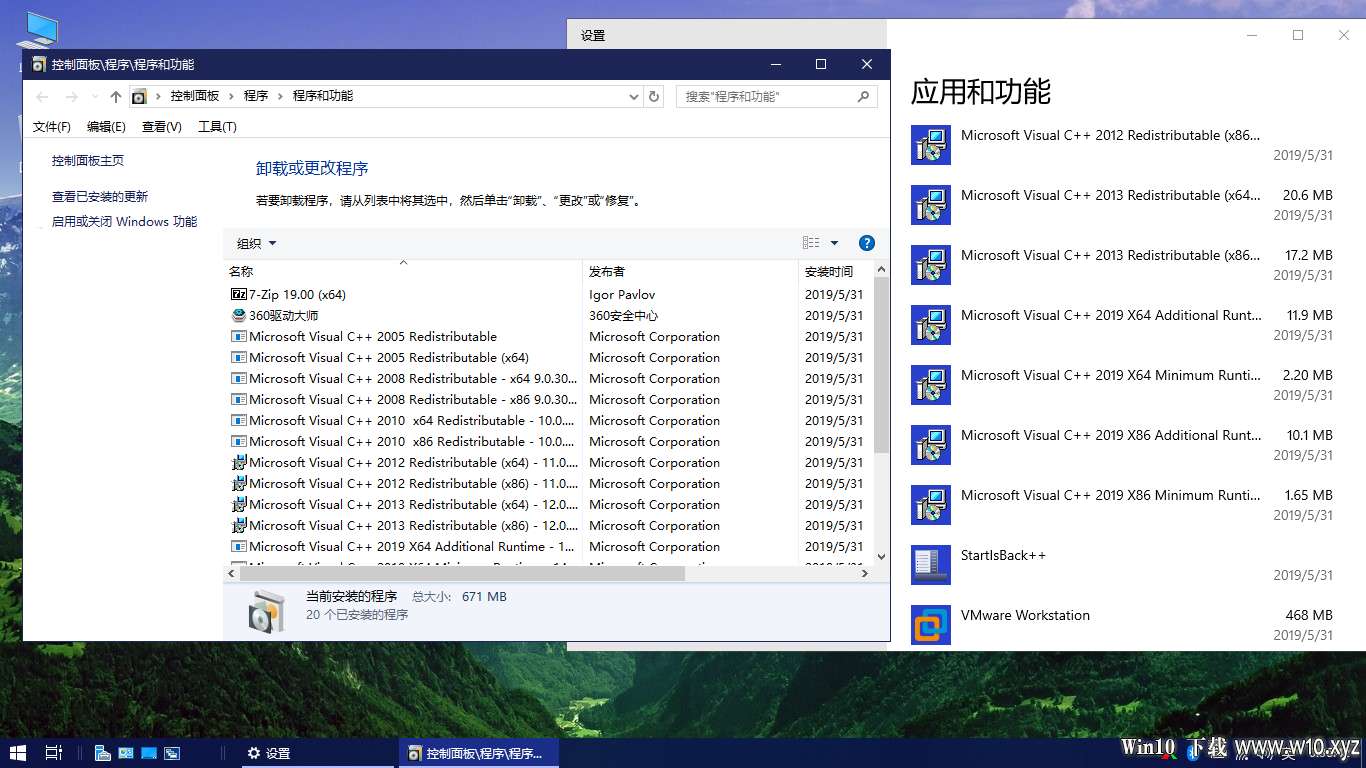Viewport: 1366px width, 768px height.
Task: Open the 文件(F) menu
Action: point(52,127)
